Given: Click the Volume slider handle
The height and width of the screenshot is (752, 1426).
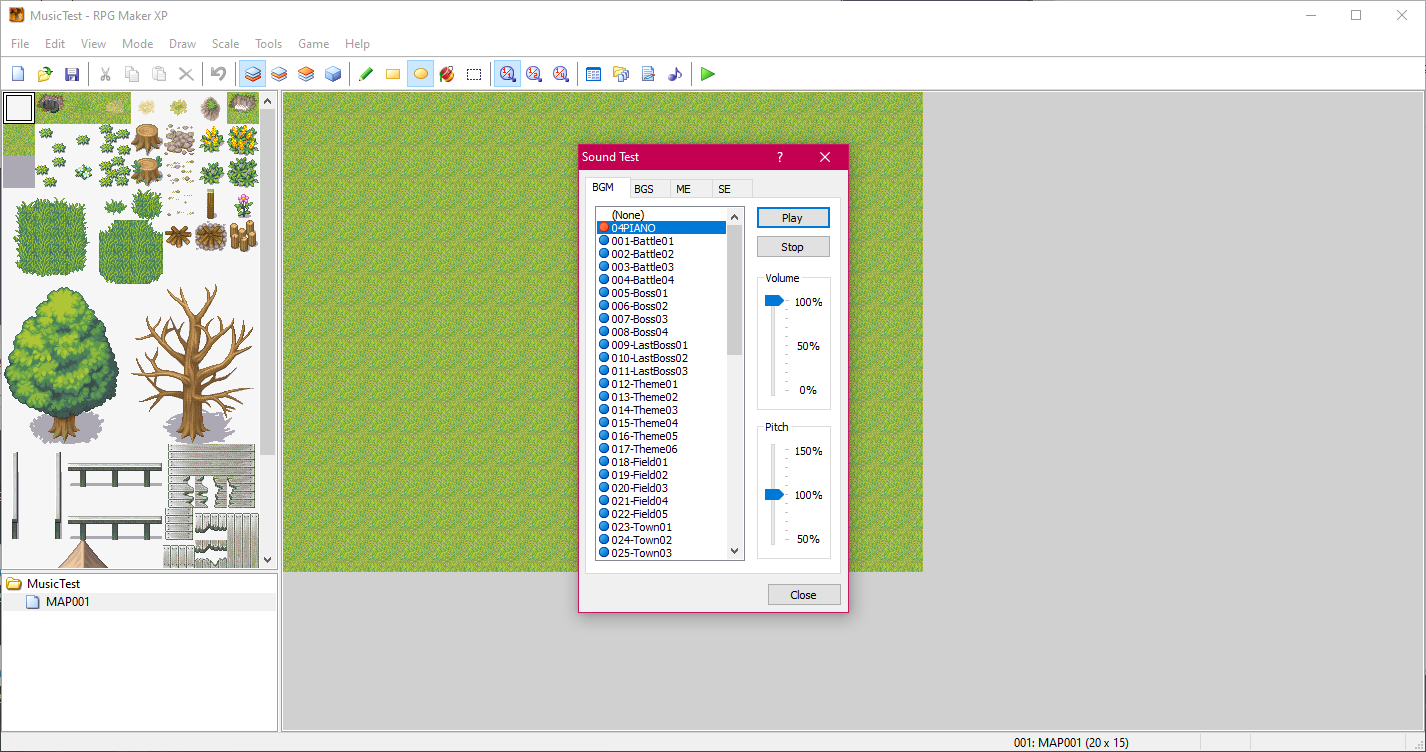Looking at the screenshot, I should coord(774,301).
